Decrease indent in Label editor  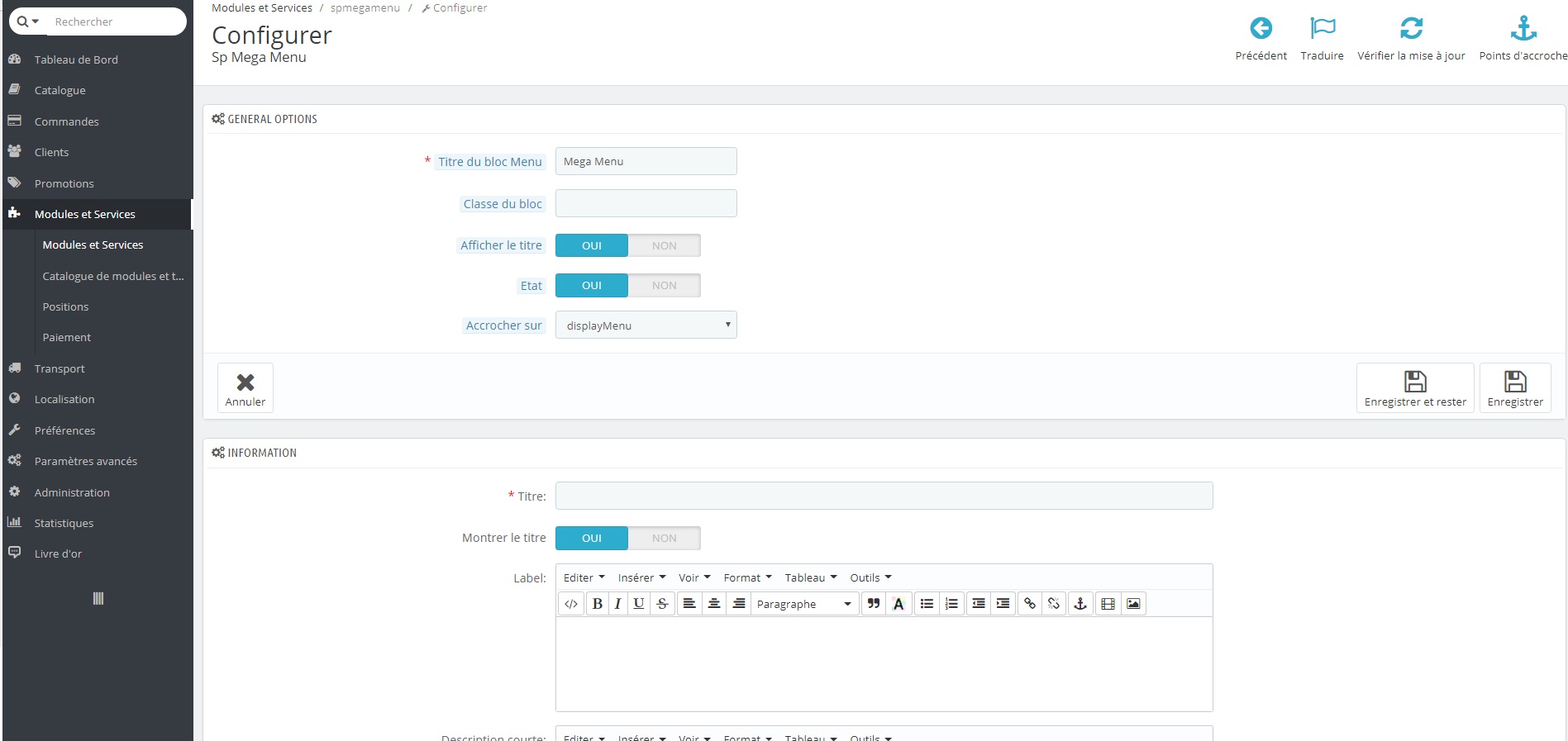(x=979, y=604)
